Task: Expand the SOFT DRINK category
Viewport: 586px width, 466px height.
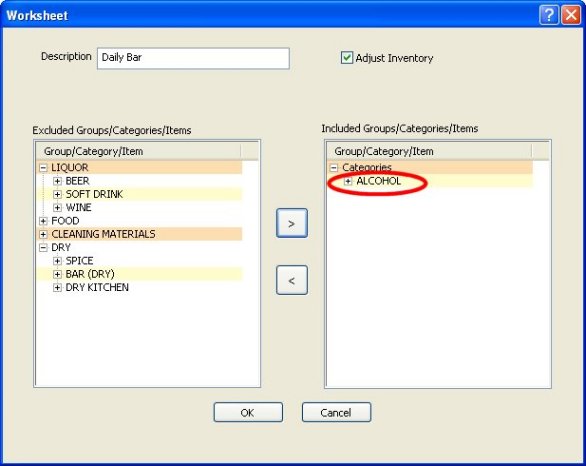Action: (x=57, y=194)
